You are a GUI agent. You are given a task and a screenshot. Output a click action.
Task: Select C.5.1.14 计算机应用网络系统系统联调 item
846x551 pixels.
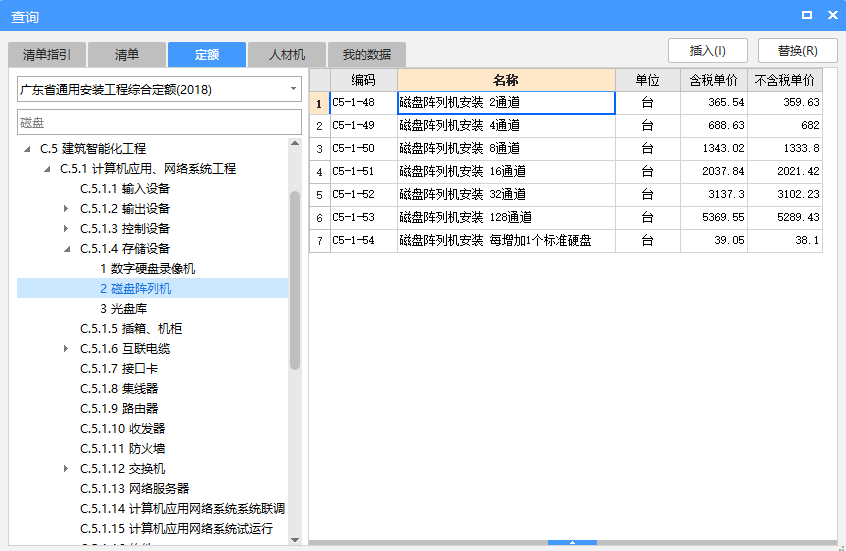tap(182, 508)
